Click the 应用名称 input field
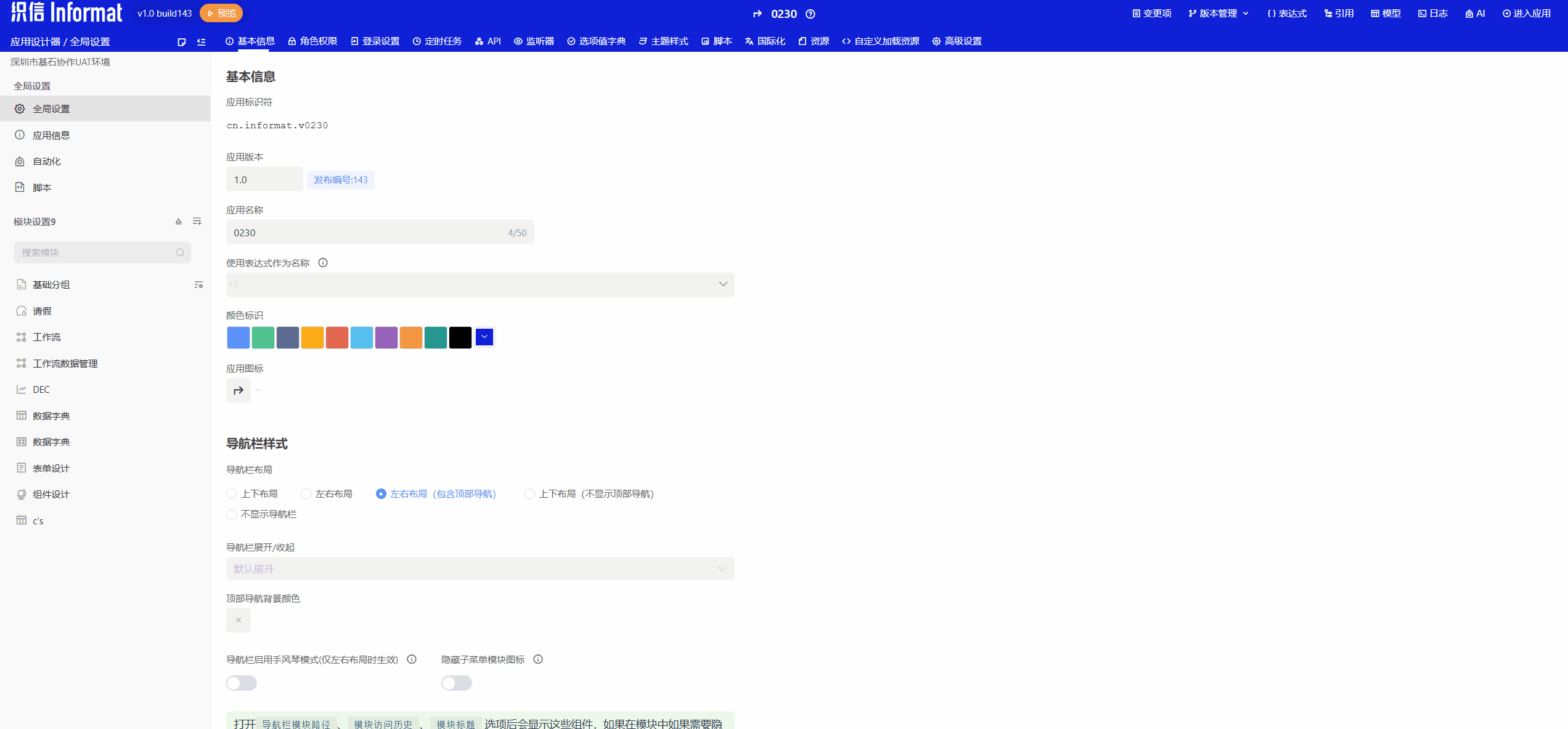 370,233
